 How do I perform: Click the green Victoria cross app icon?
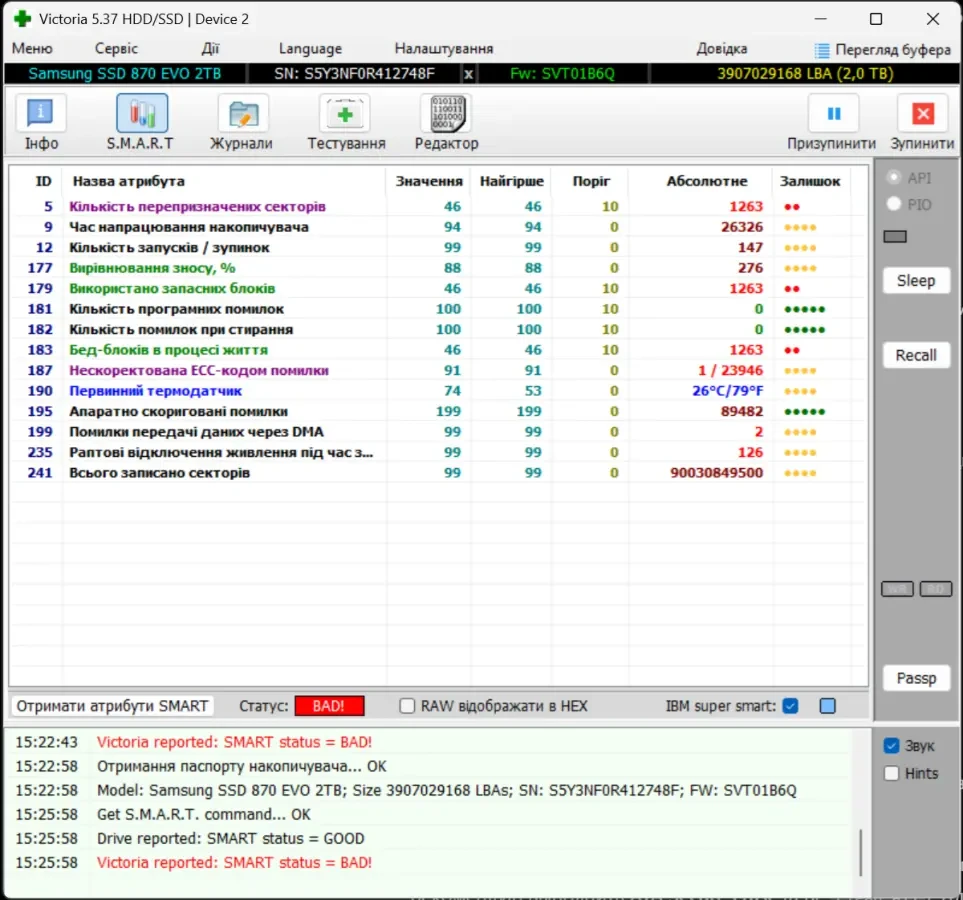click(22, 18)
